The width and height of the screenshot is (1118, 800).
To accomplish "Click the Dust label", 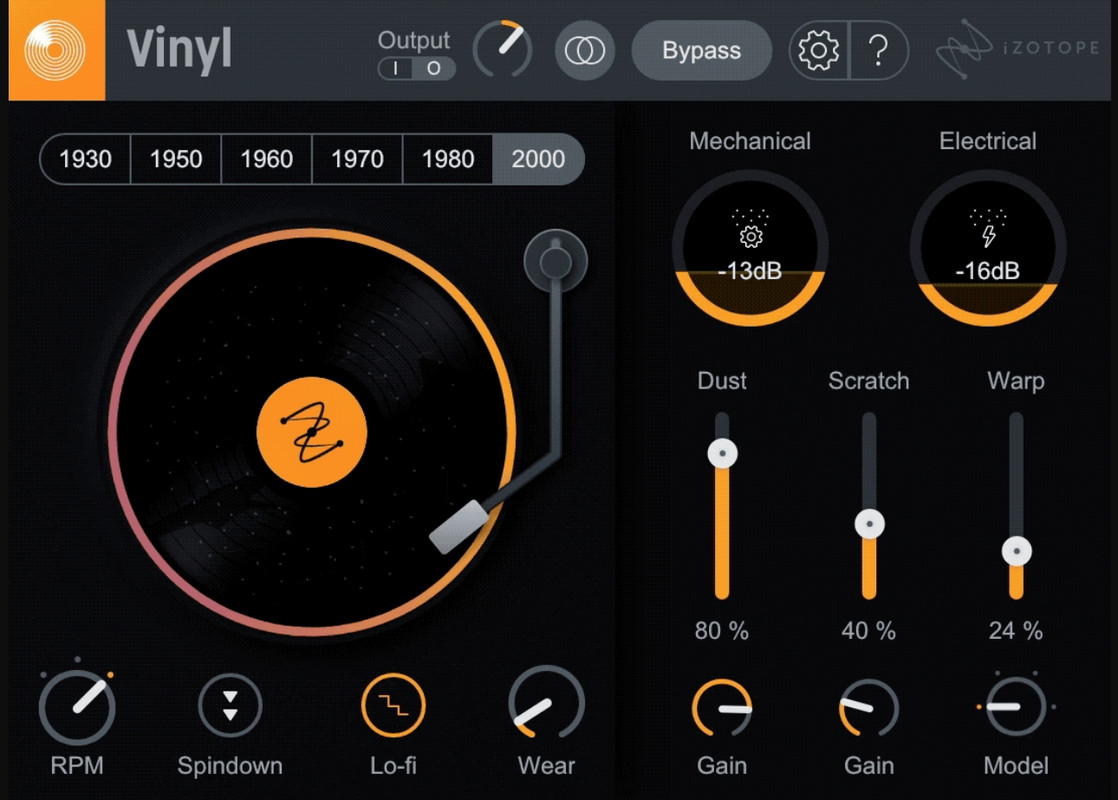I will 722,381.
